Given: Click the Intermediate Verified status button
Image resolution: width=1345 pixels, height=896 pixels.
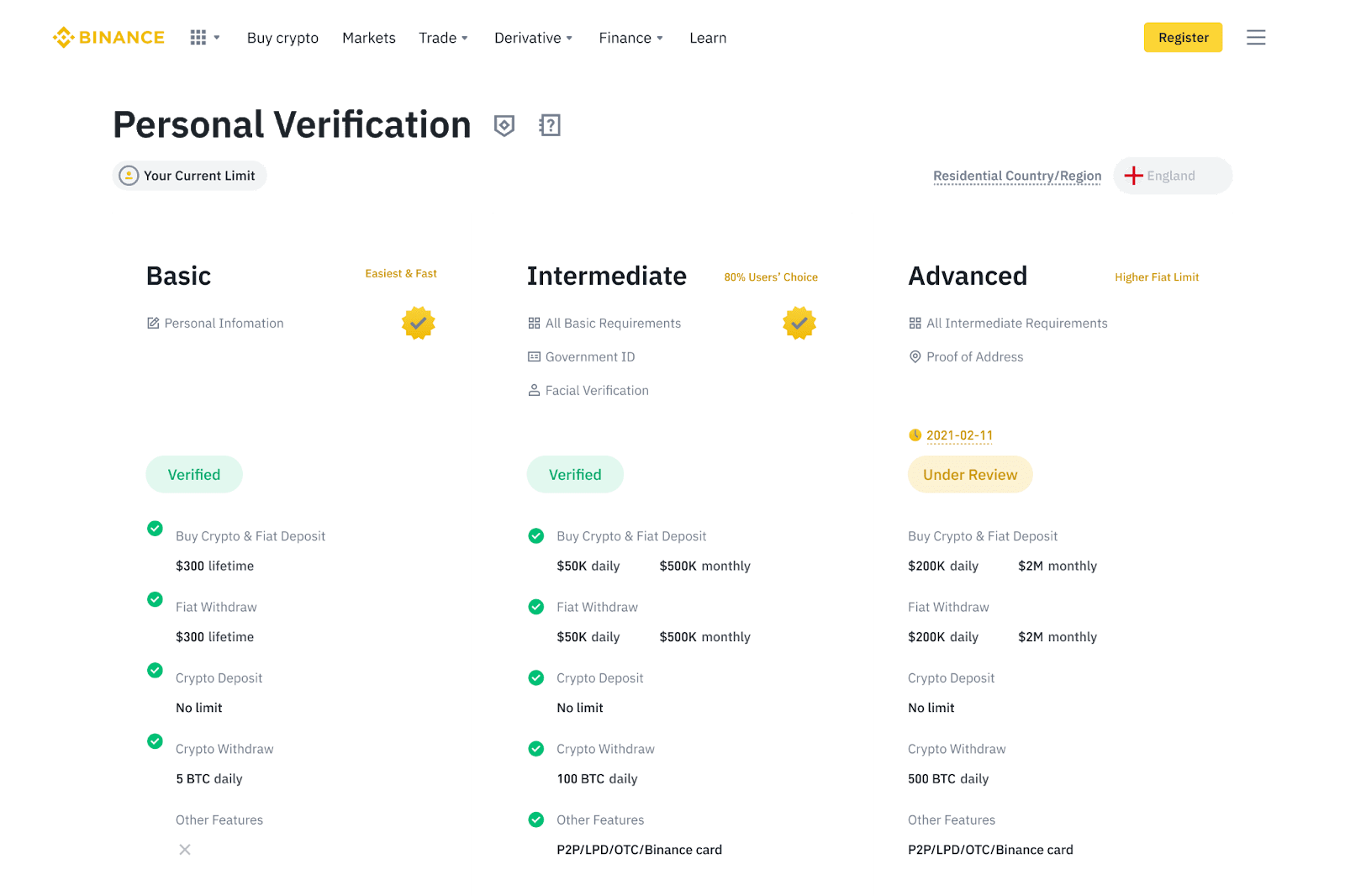Looking at the screenshot, I should tap(575, 474).
